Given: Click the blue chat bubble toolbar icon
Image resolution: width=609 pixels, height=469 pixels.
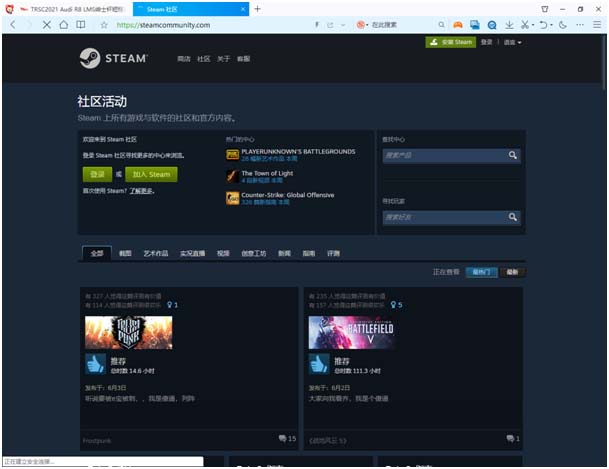Looking at the screenshot, I should (x=492, y=25).
